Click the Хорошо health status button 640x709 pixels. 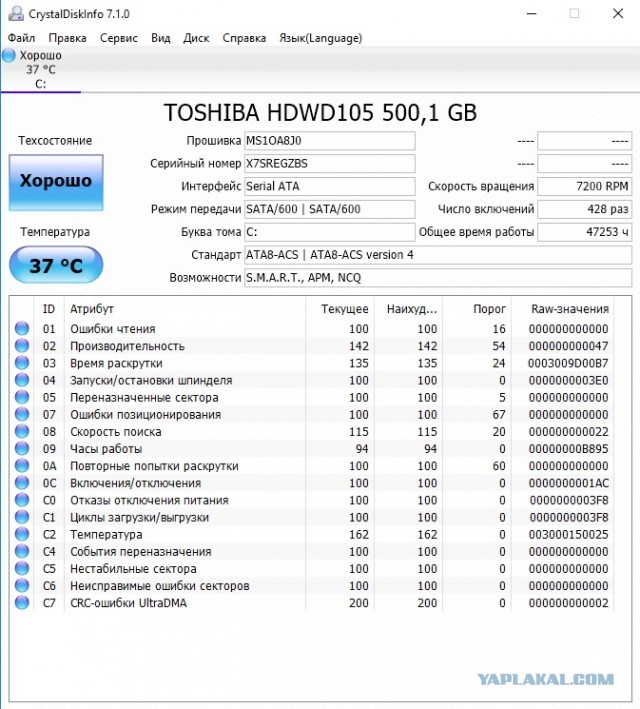tap(56, 182)
